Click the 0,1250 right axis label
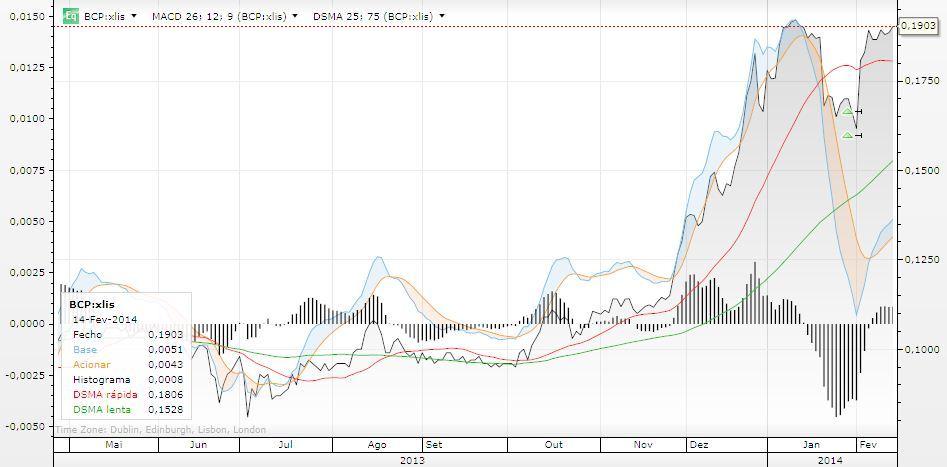Viewport: 947px width, 467px height. [922, 259]
